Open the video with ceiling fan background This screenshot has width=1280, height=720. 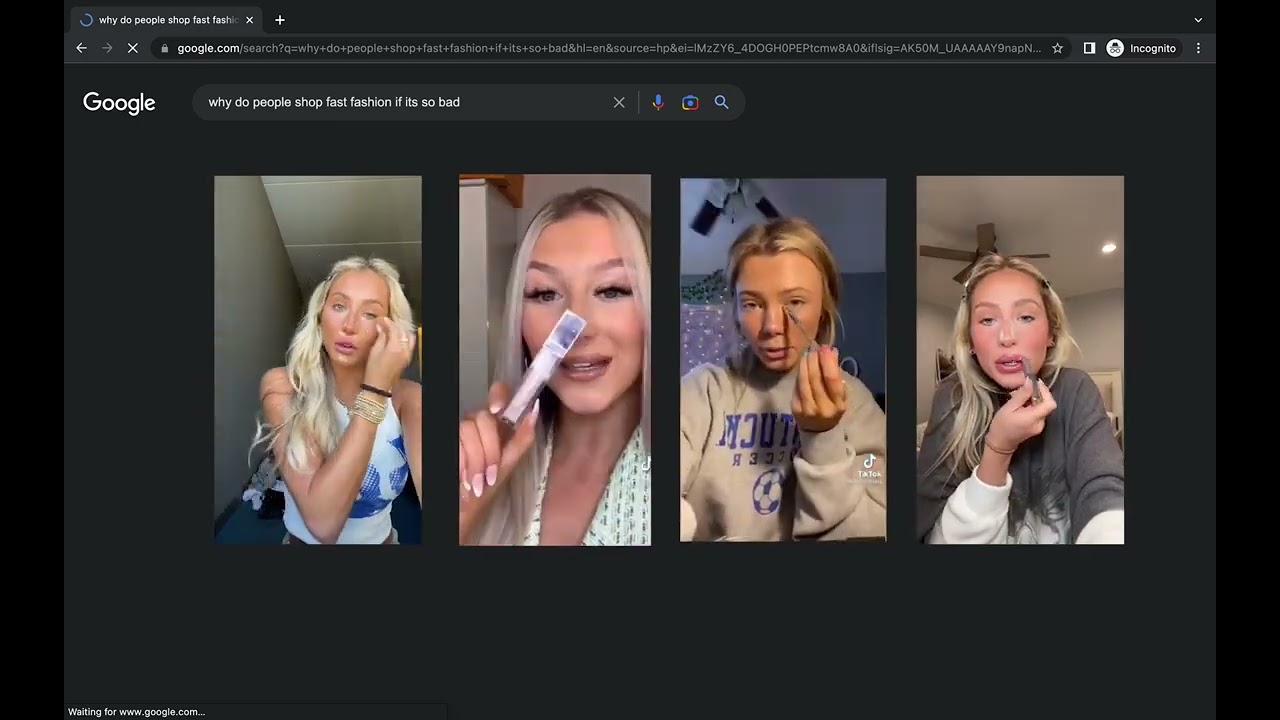click(x=1020, y=360)
